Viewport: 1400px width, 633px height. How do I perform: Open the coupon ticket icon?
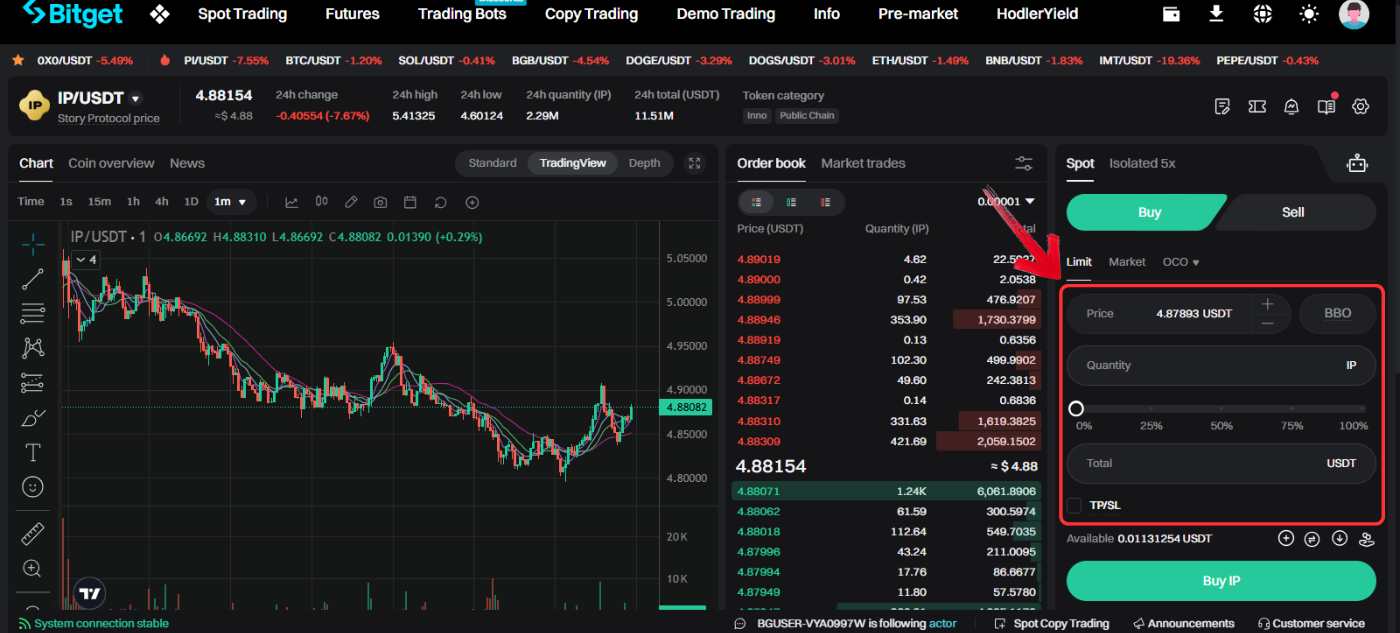(1257, 106)
